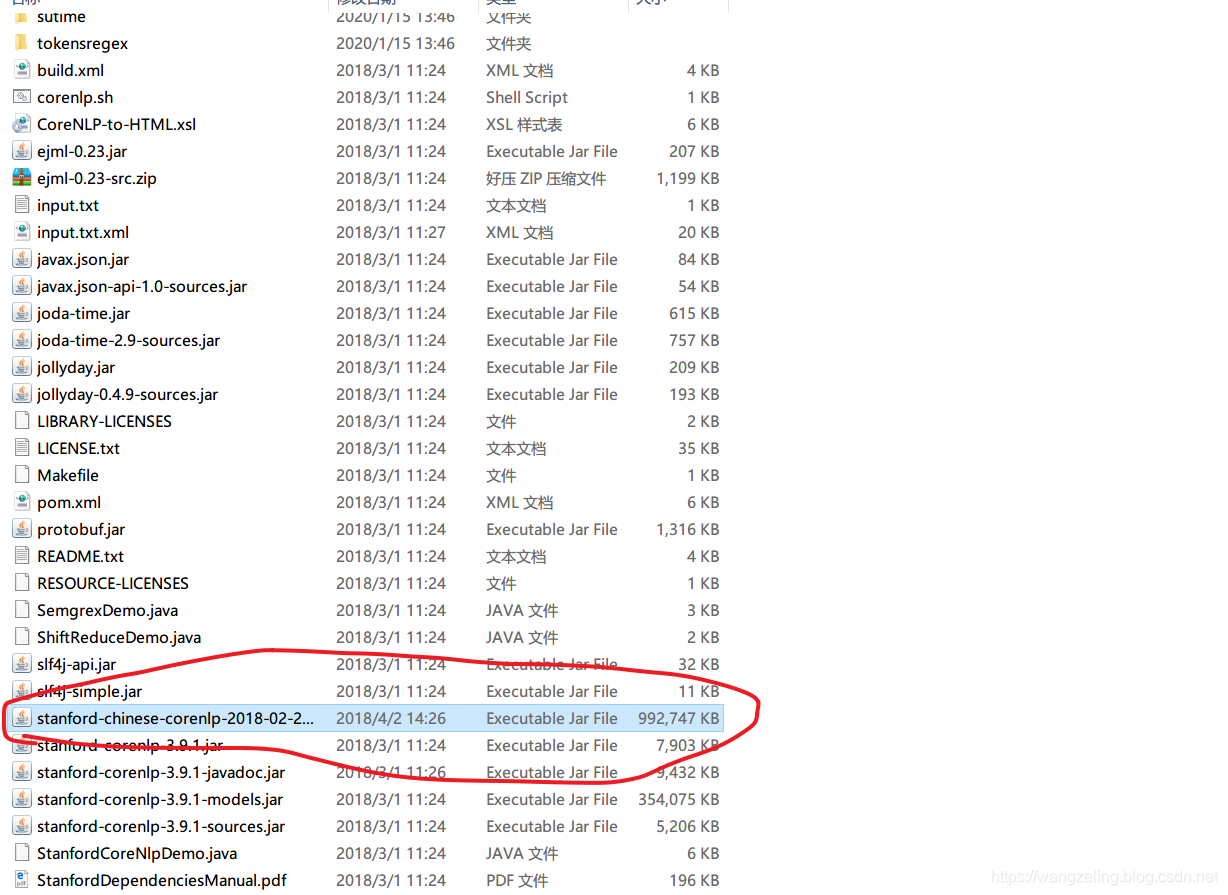
Task: Click the LIBRARY-LICENSES blank file icon
Action: coord(21,421)
